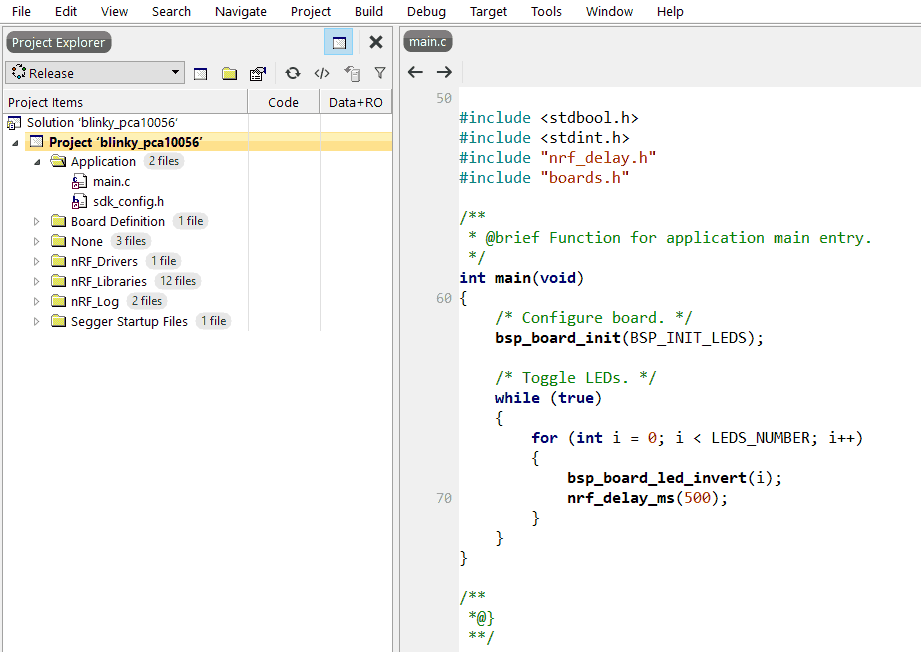
Task: Collapse the Application folder
Action: tap(37, 162)
